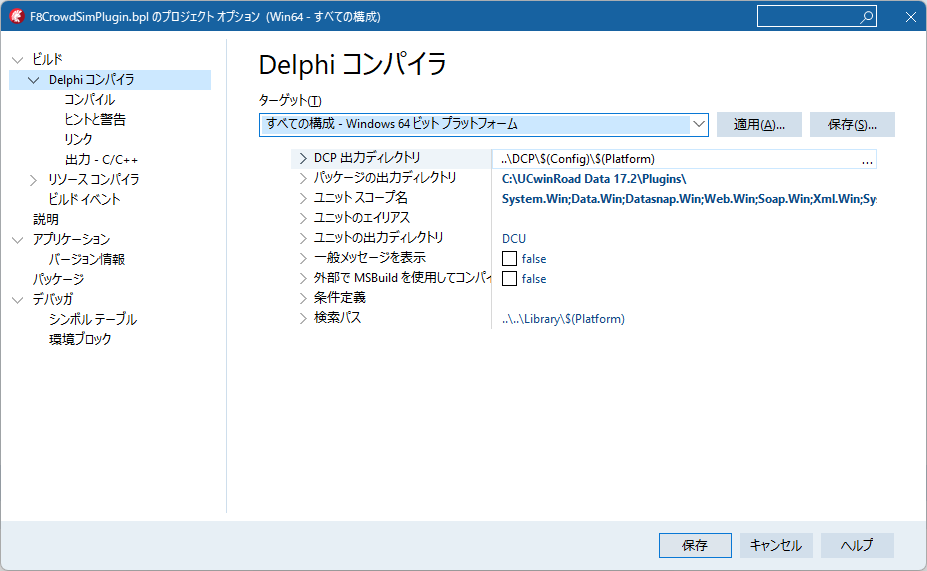Click the ヘルプ button

tap(857, 545)
